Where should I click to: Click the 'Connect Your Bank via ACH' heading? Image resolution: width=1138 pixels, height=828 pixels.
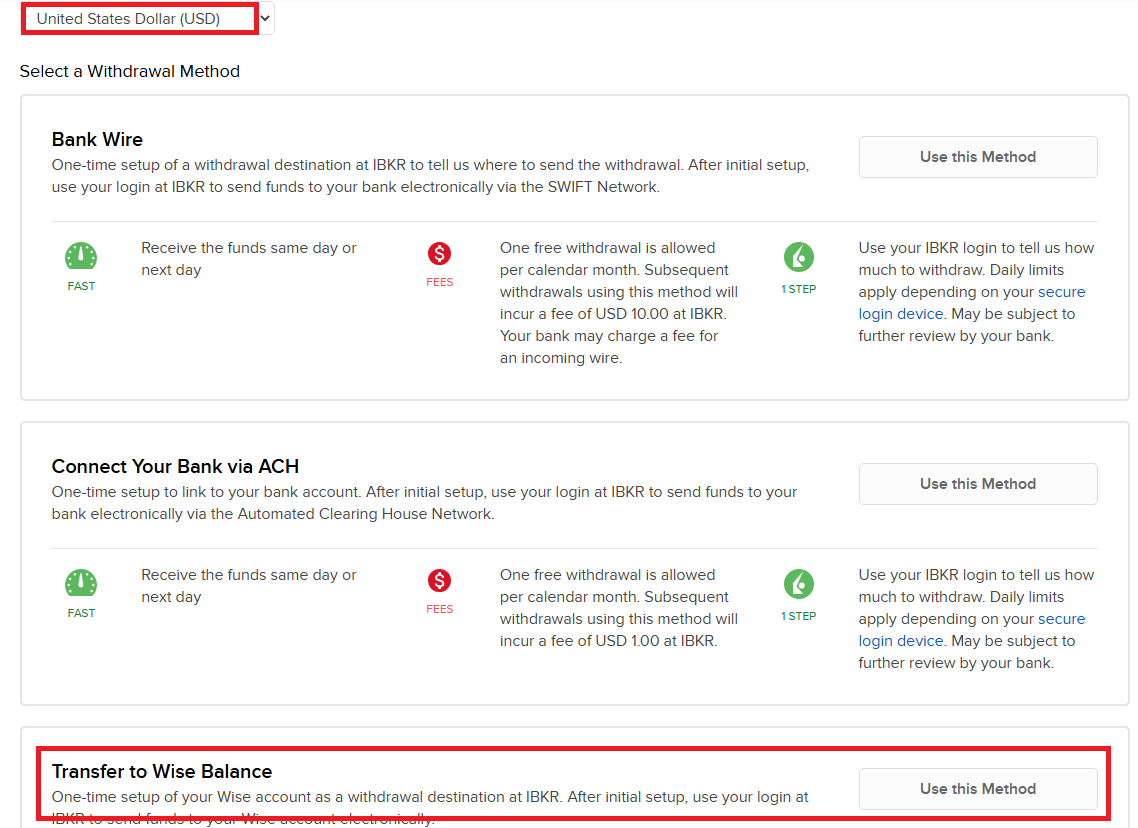click(175, 466)
